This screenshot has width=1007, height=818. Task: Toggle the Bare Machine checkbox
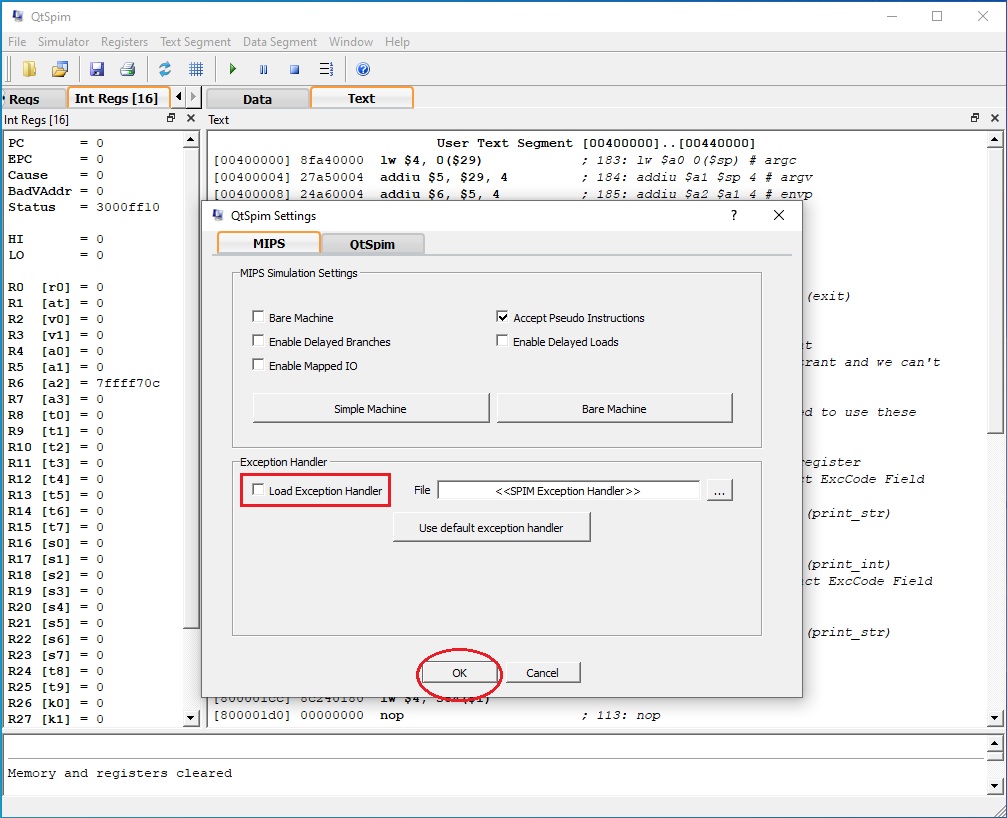click(x=258, y=317)
